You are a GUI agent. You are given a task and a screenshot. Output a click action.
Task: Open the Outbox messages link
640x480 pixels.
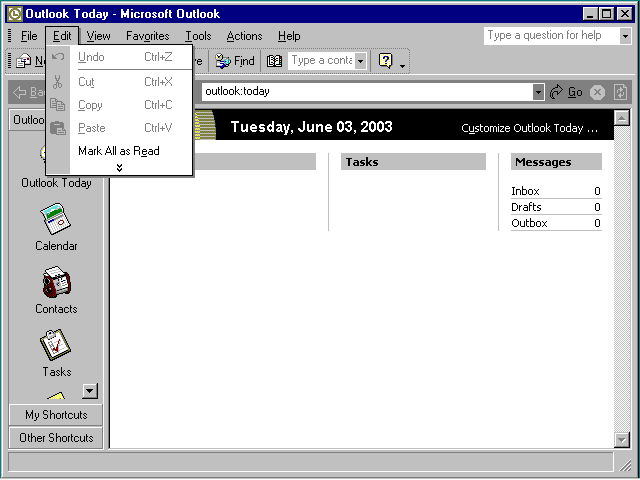[x=529, y=223]
